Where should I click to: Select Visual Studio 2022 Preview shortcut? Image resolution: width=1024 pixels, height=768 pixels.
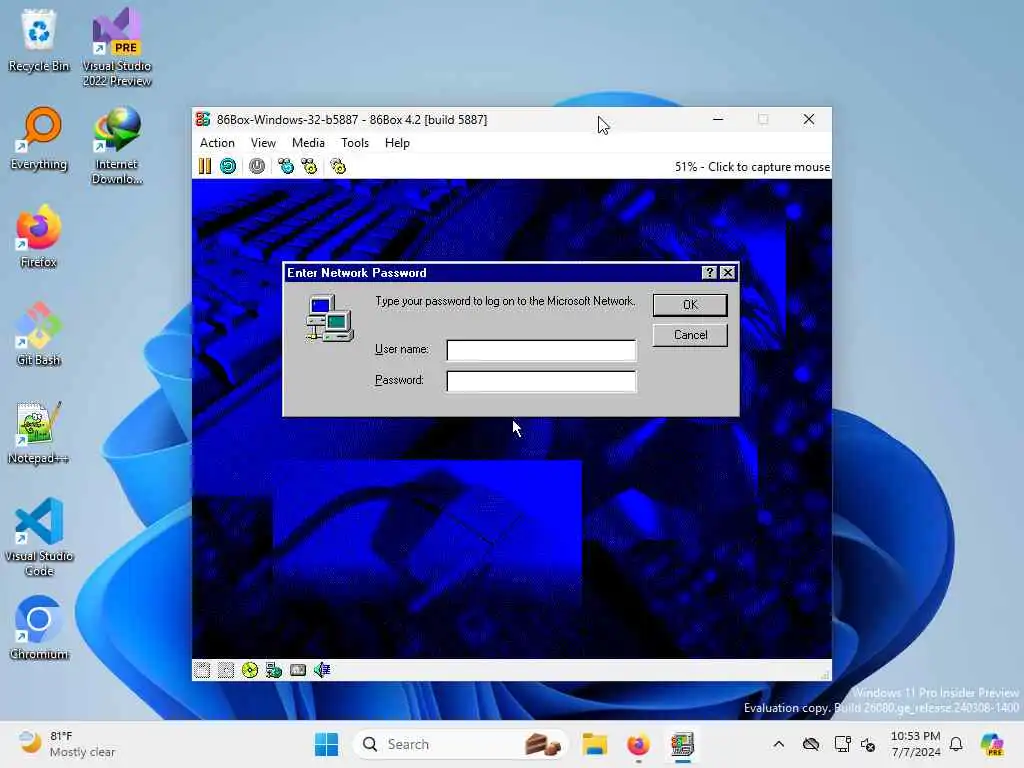point(117,48)
